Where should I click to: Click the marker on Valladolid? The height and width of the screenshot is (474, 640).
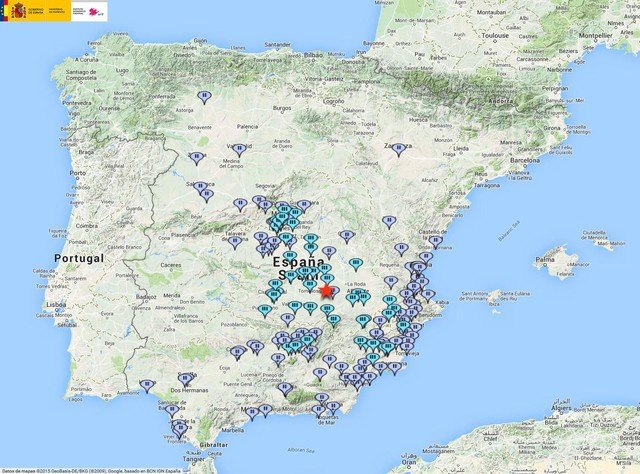239,150
